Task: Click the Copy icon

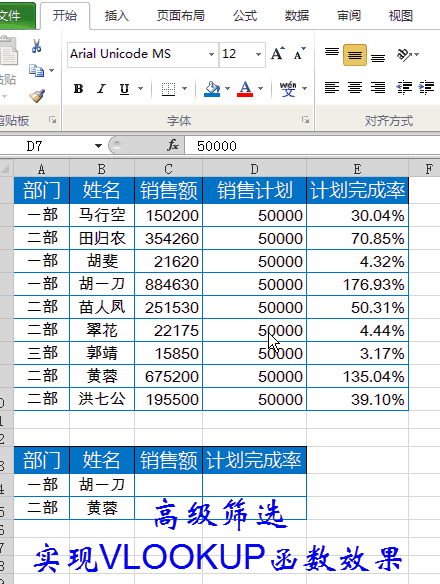Action: (x=36, y=70)
